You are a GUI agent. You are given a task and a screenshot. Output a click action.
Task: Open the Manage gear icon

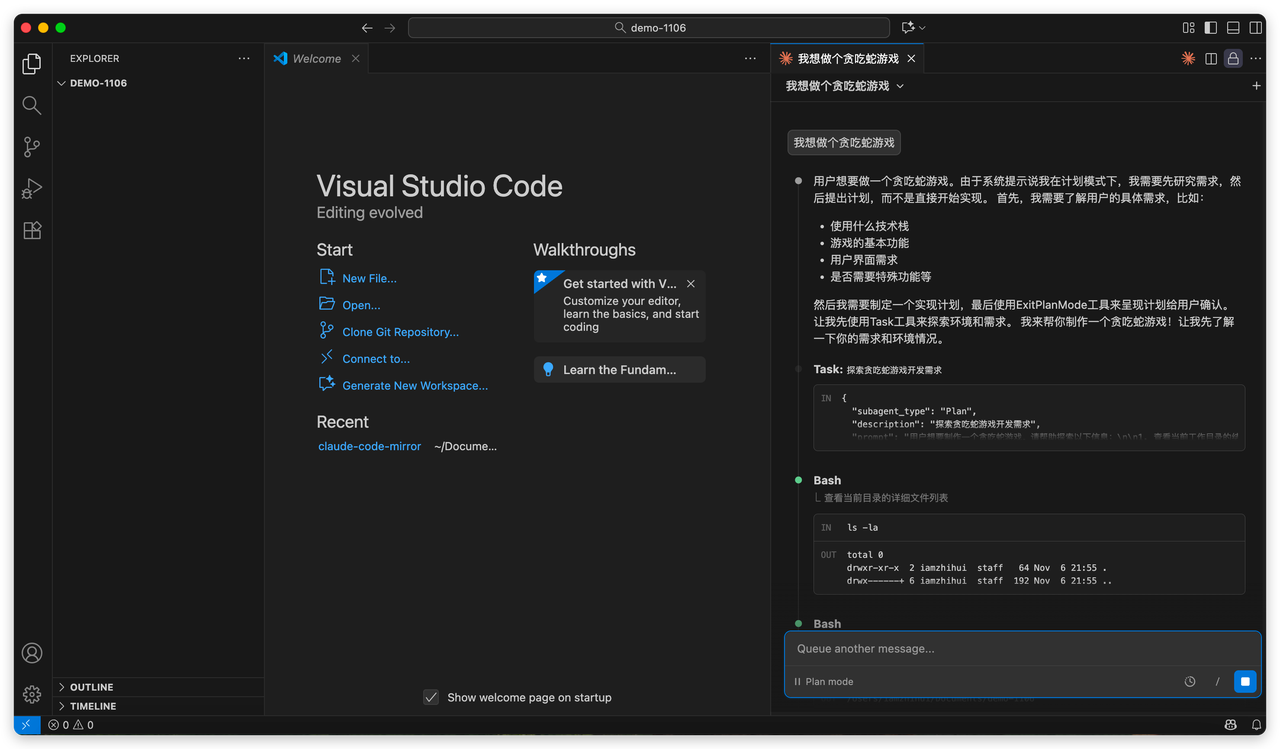[32, 694]
